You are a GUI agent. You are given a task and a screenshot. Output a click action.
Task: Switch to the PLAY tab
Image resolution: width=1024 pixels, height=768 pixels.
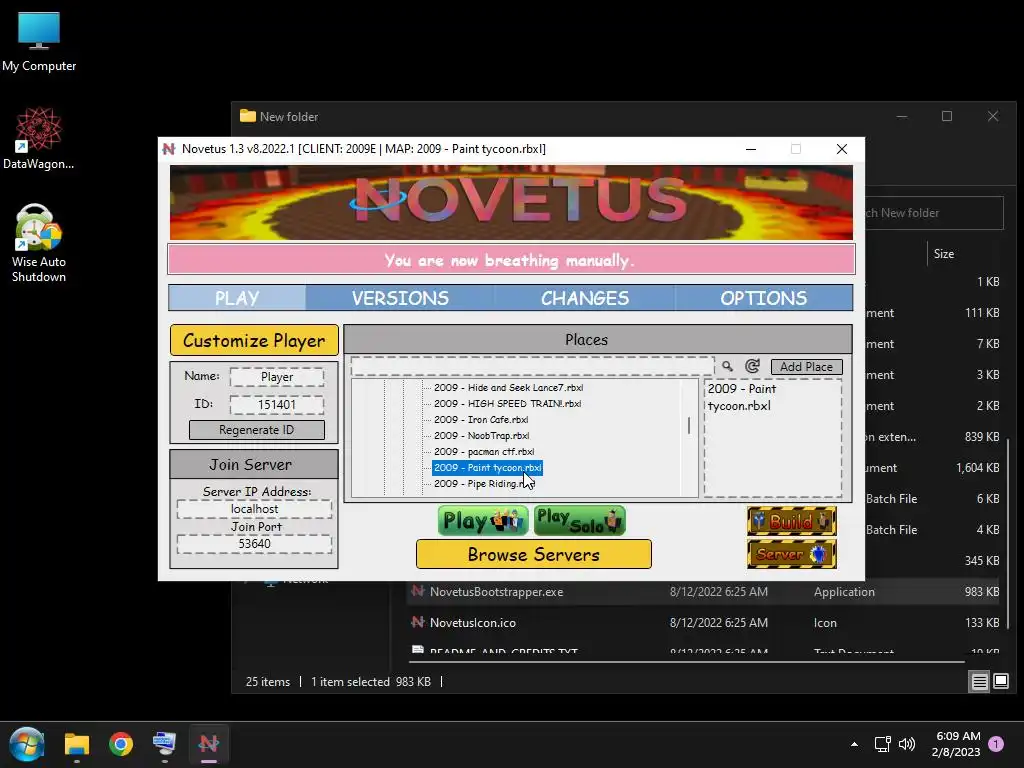[237, 298]
